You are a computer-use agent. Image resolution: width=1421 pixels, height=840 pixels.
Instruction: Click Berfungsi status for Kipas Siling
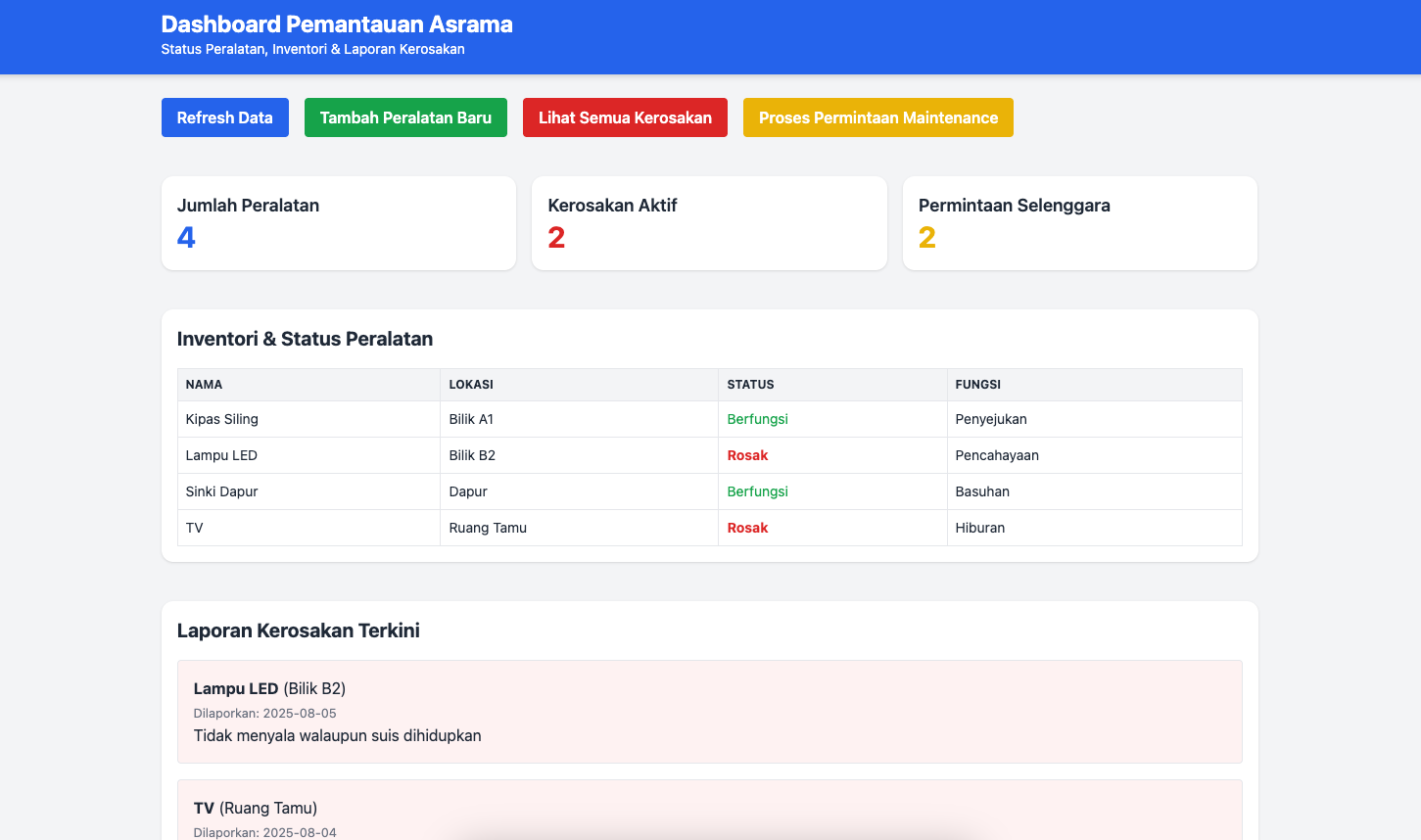[757, 419]
